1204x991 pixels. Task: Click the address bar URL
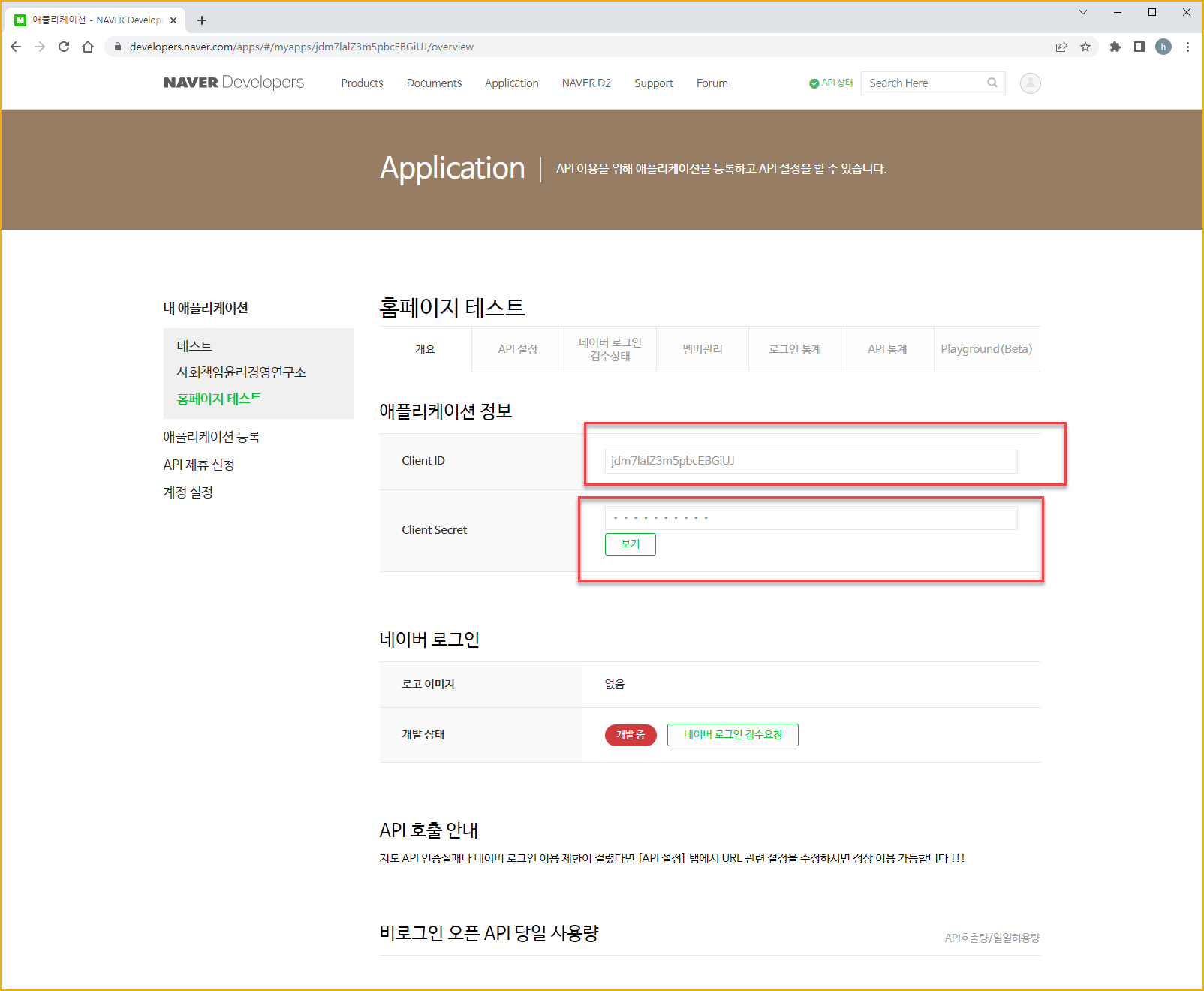301,47
